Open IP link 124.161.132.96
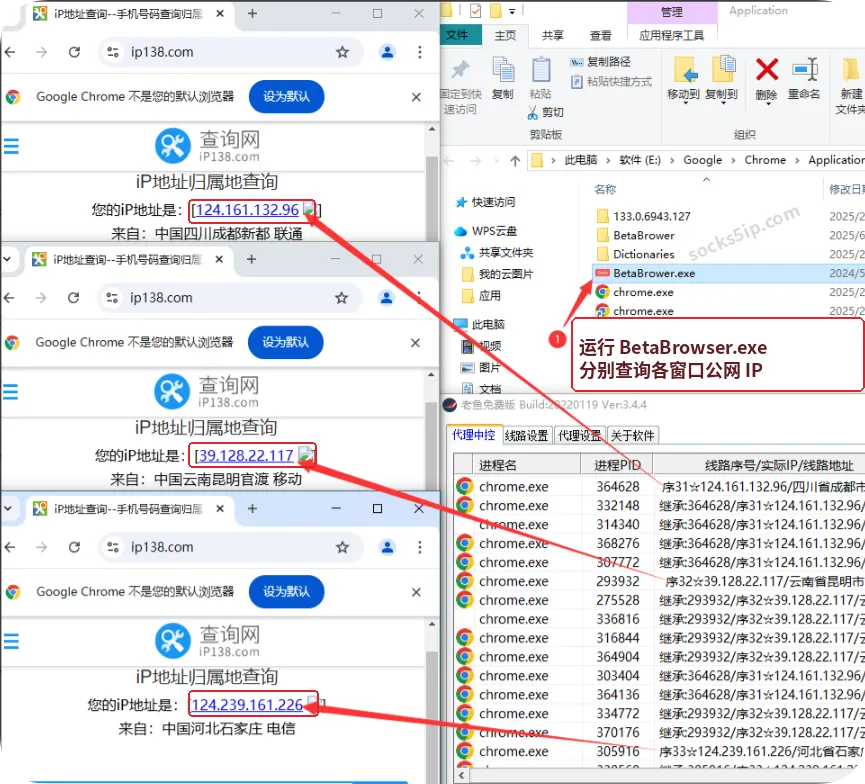Image resolution: width=865 pixels, height=784 pixels. pos(247,210)
